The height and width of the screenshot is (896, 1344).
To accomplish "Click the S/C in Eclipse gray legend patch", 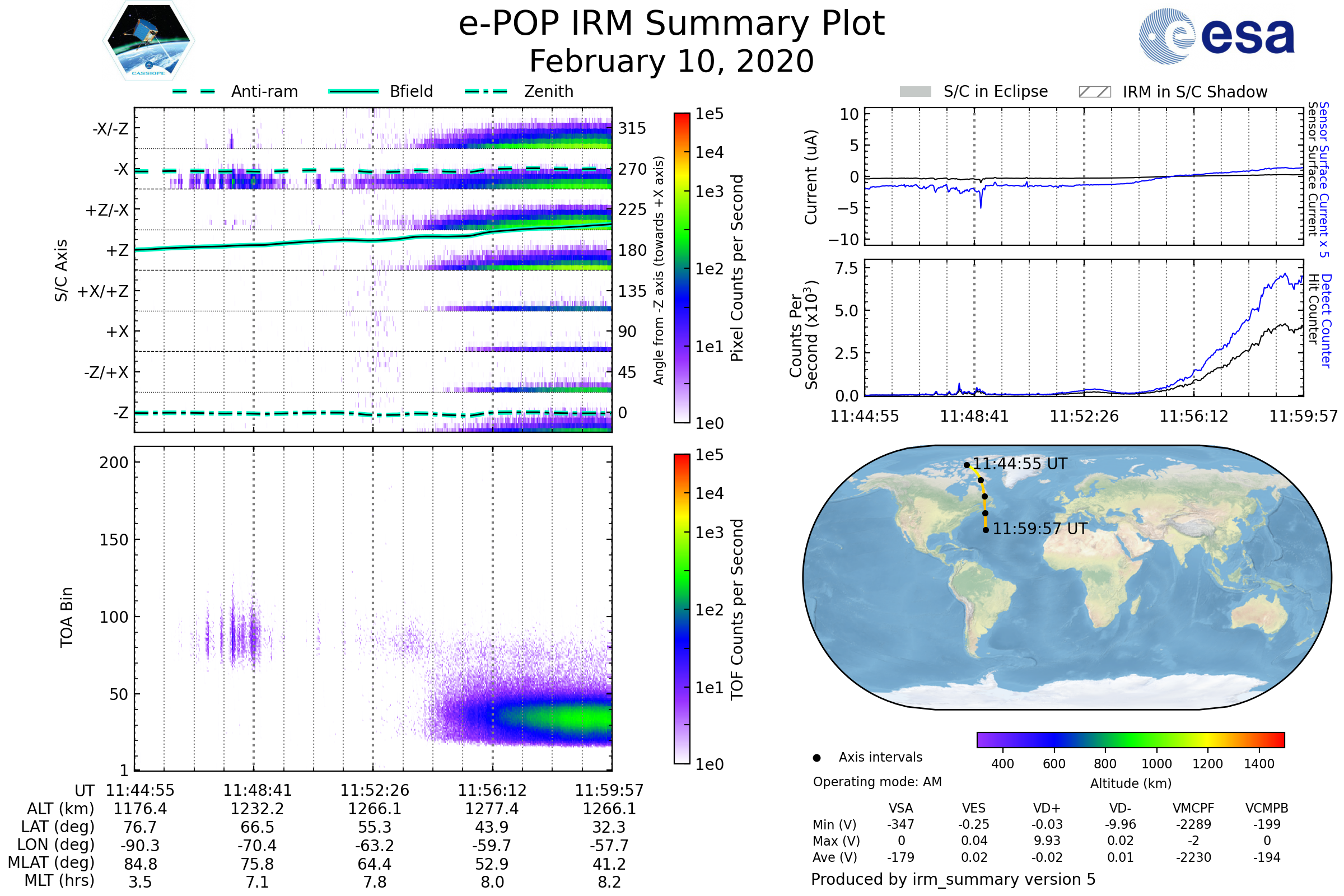I will coord(915,92).
